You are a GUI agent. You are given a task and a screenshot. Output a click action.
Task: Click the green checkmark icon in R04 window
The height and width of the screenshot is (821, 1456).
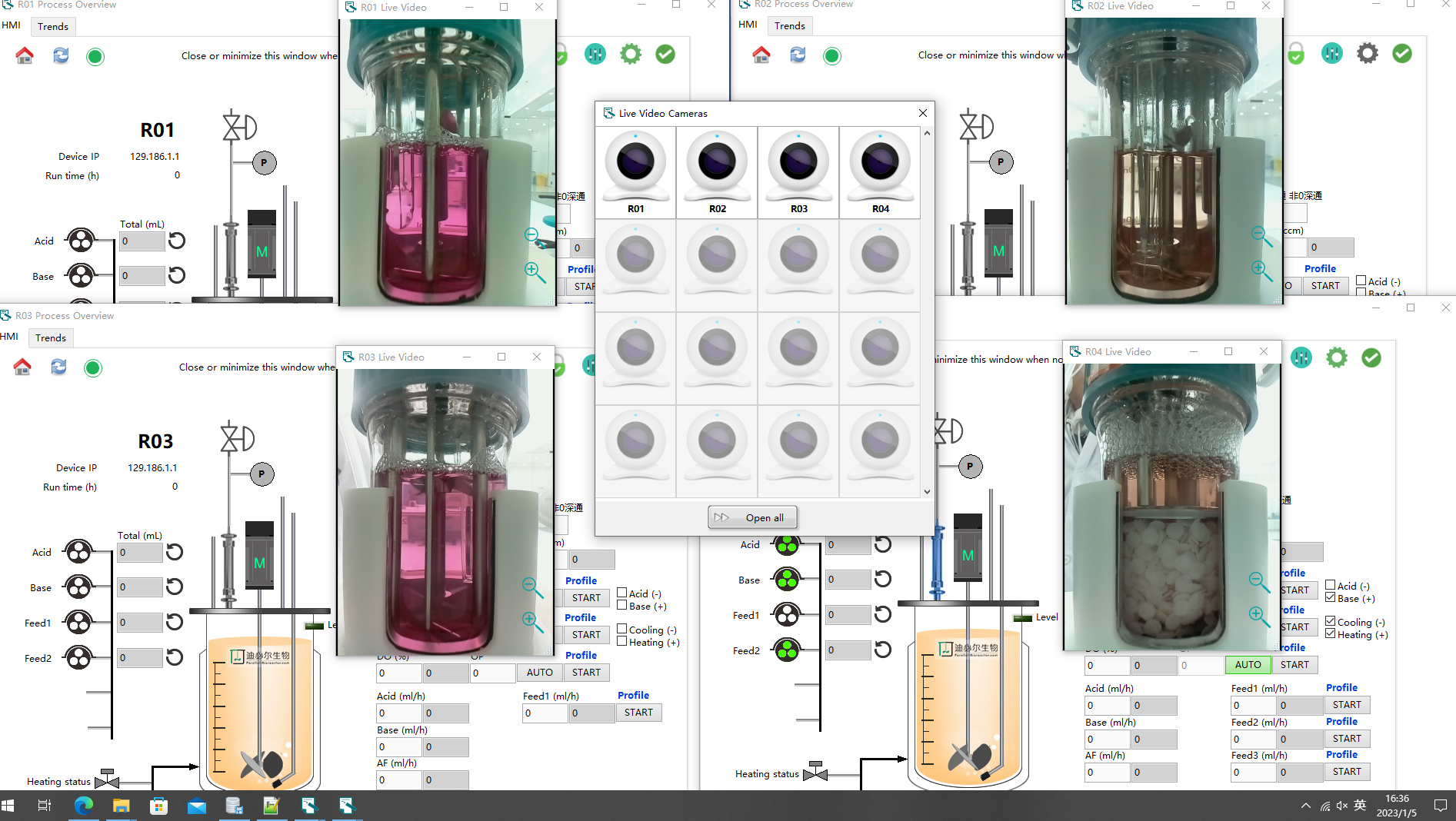click(1371, 357)
